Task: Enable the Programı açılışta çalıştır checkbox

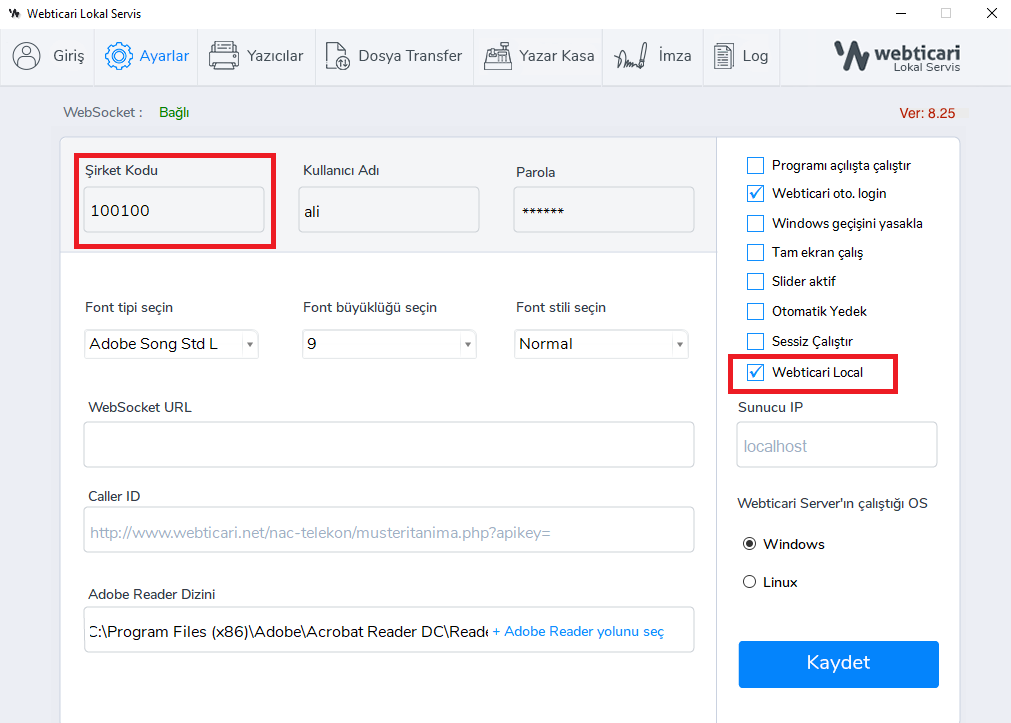Action: 755,165
